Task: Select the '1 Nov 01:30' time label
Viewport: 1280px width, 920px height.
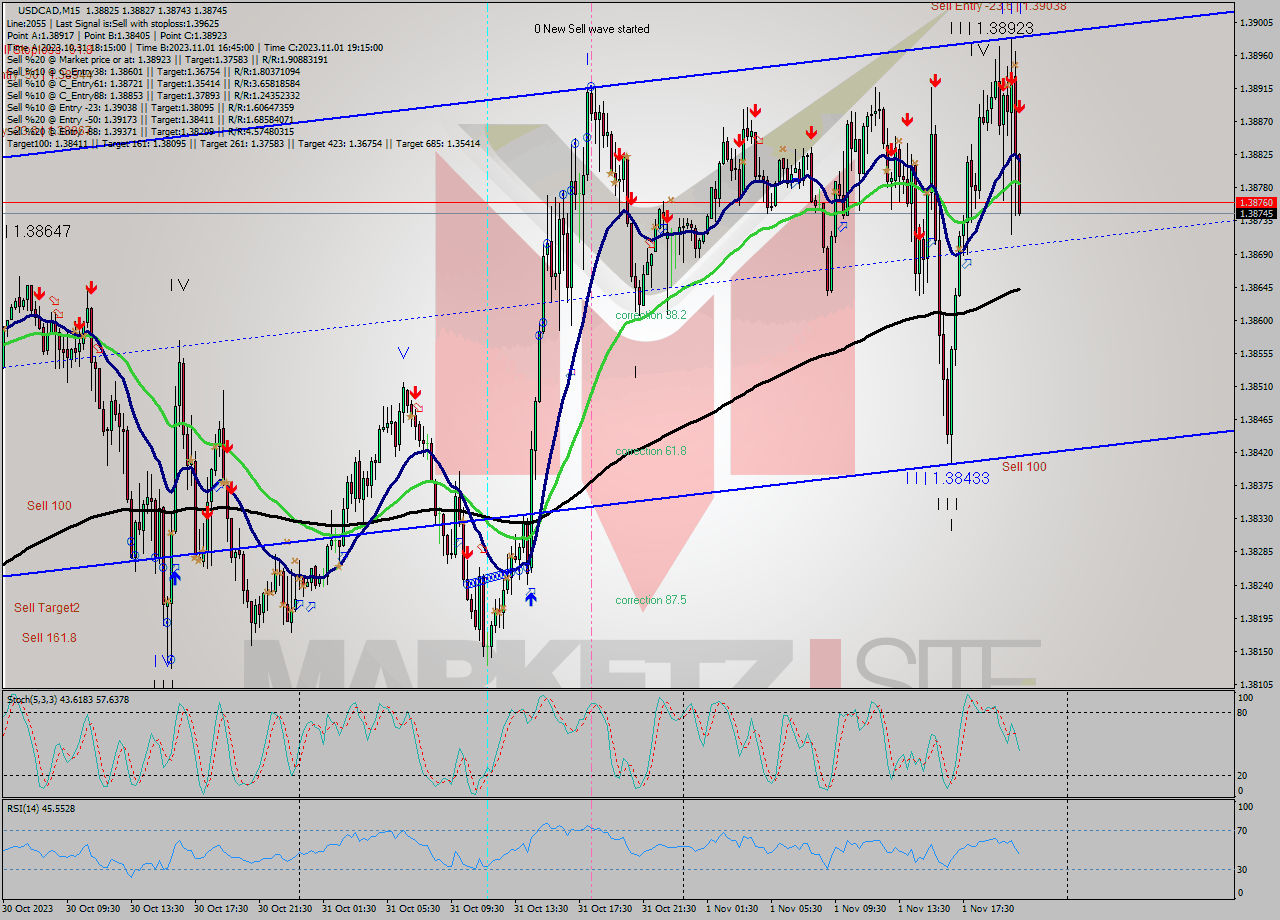Action: (x=732, y=909)
